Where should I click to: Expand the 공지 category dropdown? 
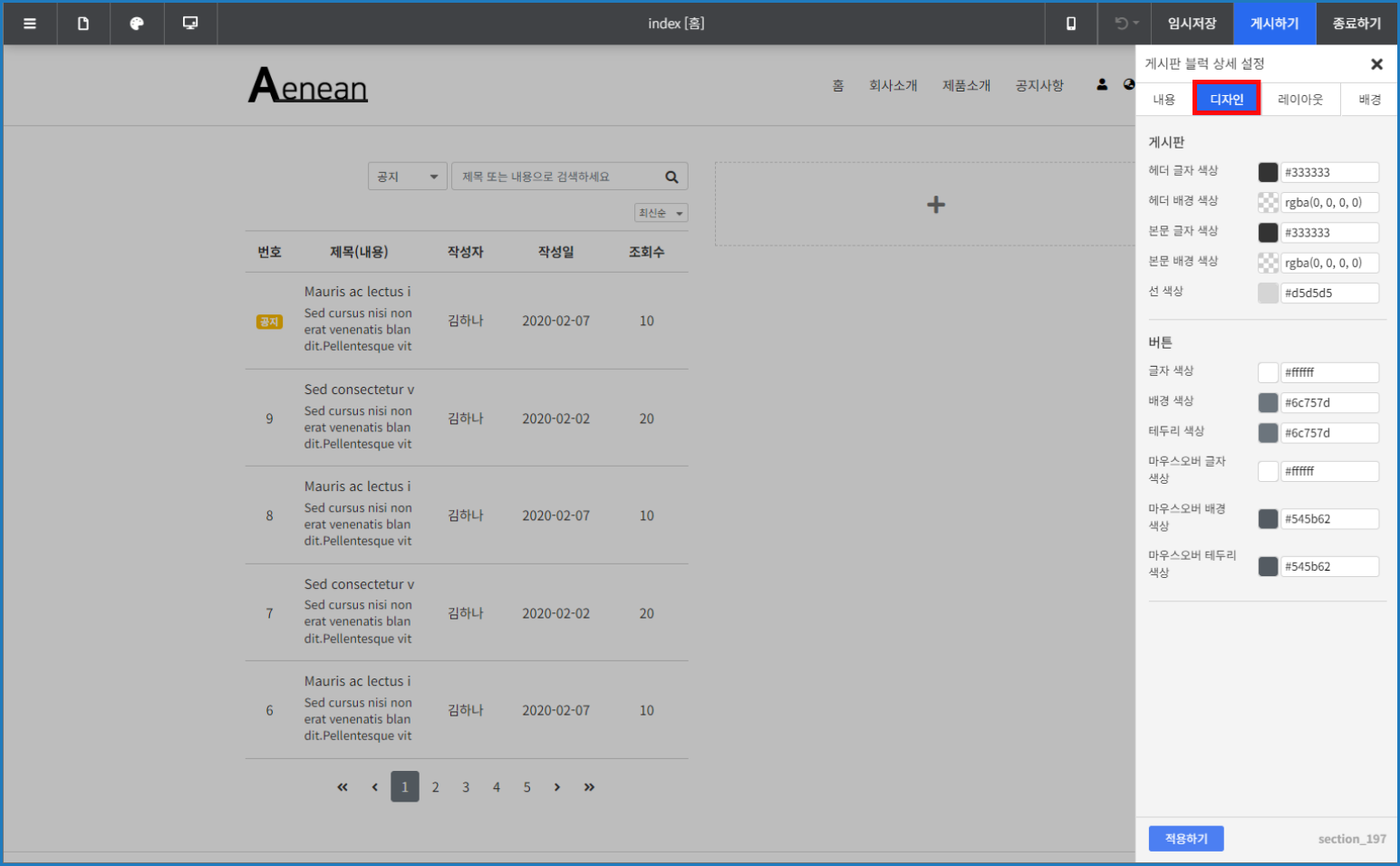(x=408, y=177)
